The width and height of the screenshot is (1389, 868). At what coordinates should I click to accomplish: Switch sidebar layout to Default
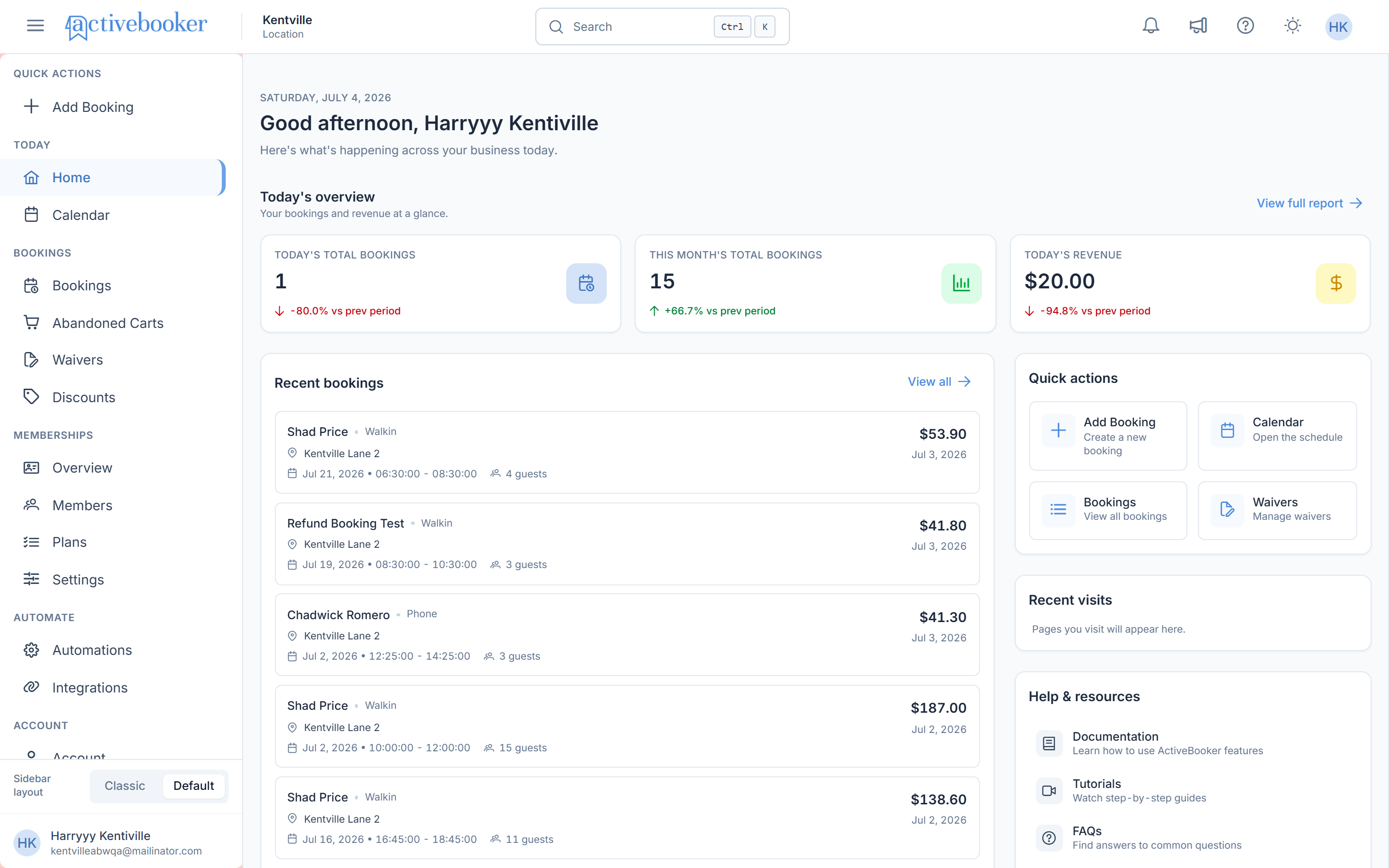pyautogui.click(x=193, y=786)
